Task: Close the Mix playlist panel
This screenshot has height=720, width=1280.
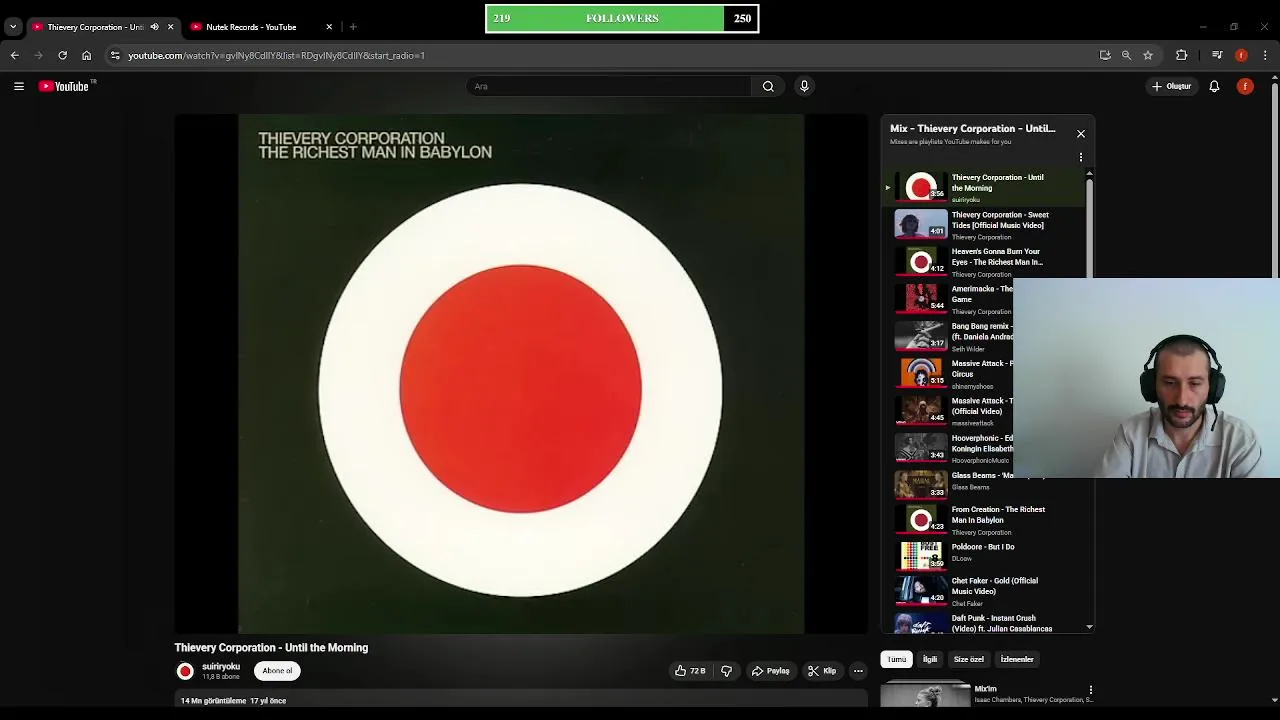Action: (x=1081, y=133)
